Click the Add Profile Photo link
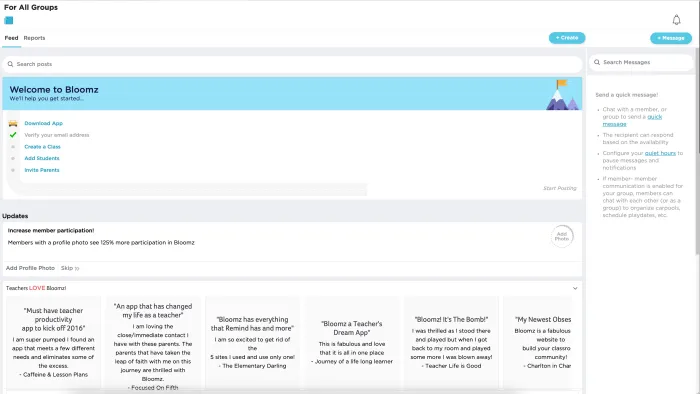Viewport: 700px width, 394px height. point(30,268)
